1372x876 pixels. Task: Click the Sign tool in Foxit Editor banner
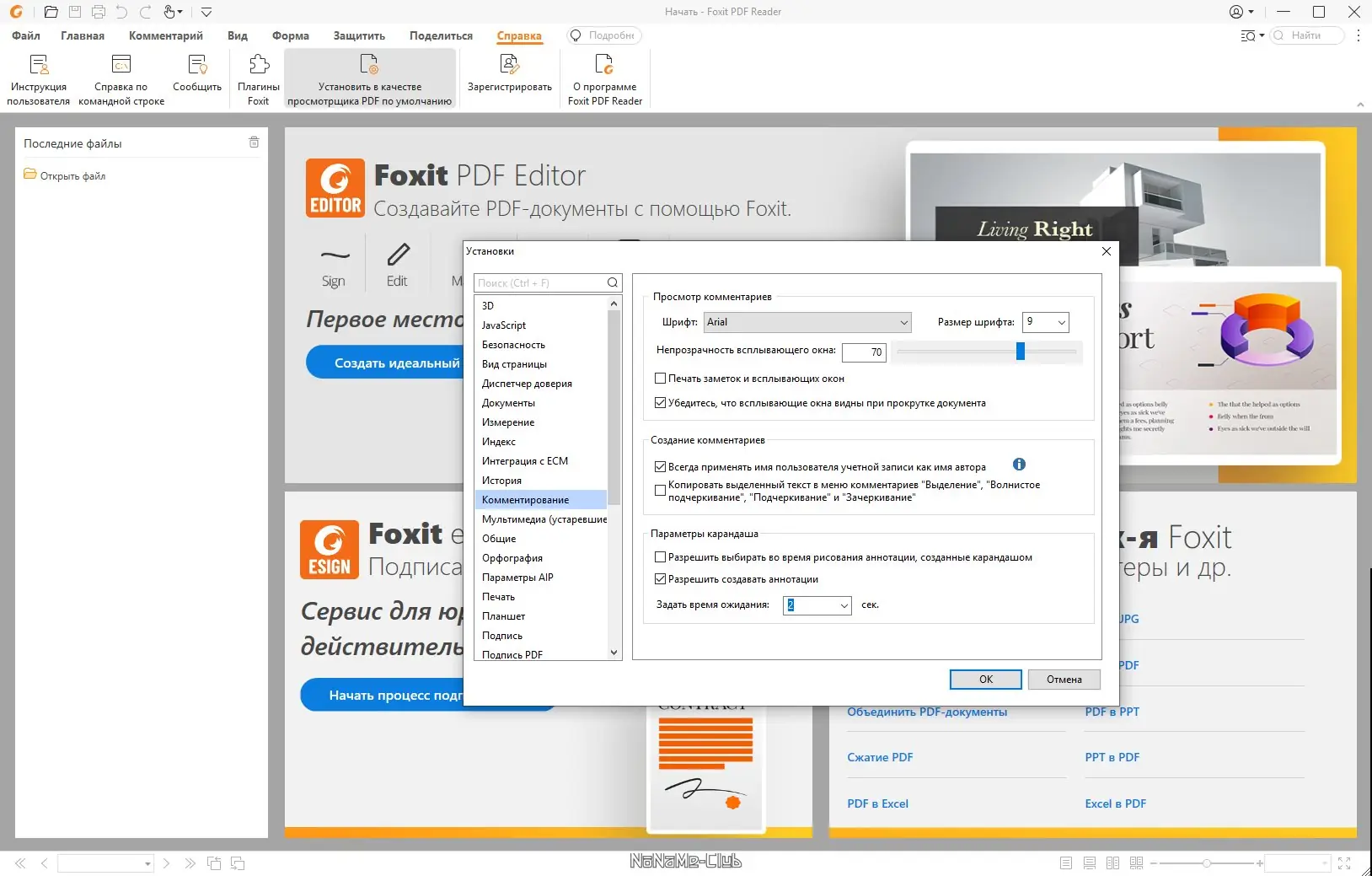(x=334, y=266)
